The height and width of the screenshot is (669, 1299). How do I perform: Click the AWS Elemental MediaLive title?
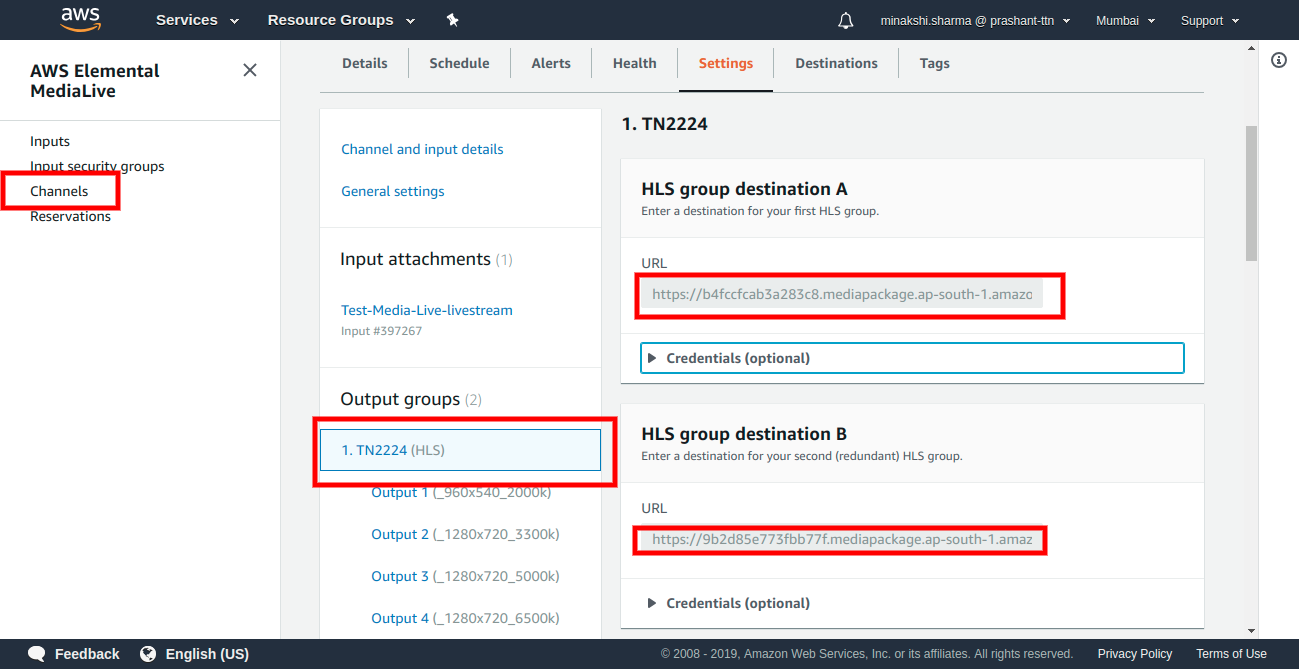pyautogui.click(x=95, y=81)
